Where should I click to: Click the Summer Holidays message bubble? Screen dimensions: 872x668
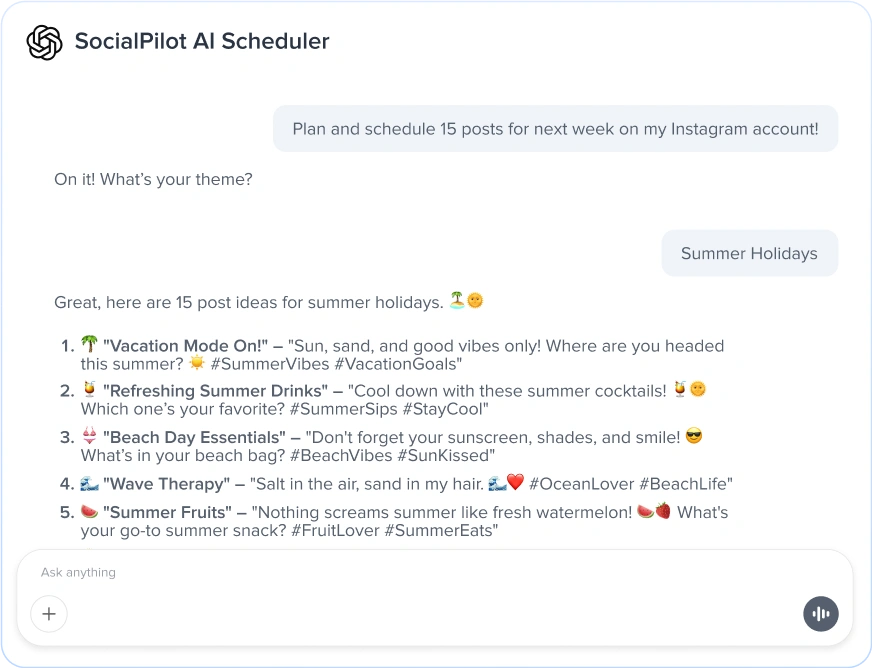tap(749, 254)
